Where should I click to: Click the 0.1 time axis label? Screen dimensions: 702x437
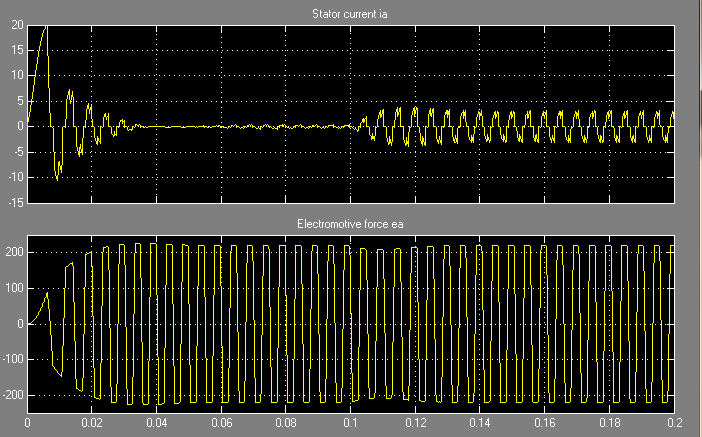coord(351,423)
